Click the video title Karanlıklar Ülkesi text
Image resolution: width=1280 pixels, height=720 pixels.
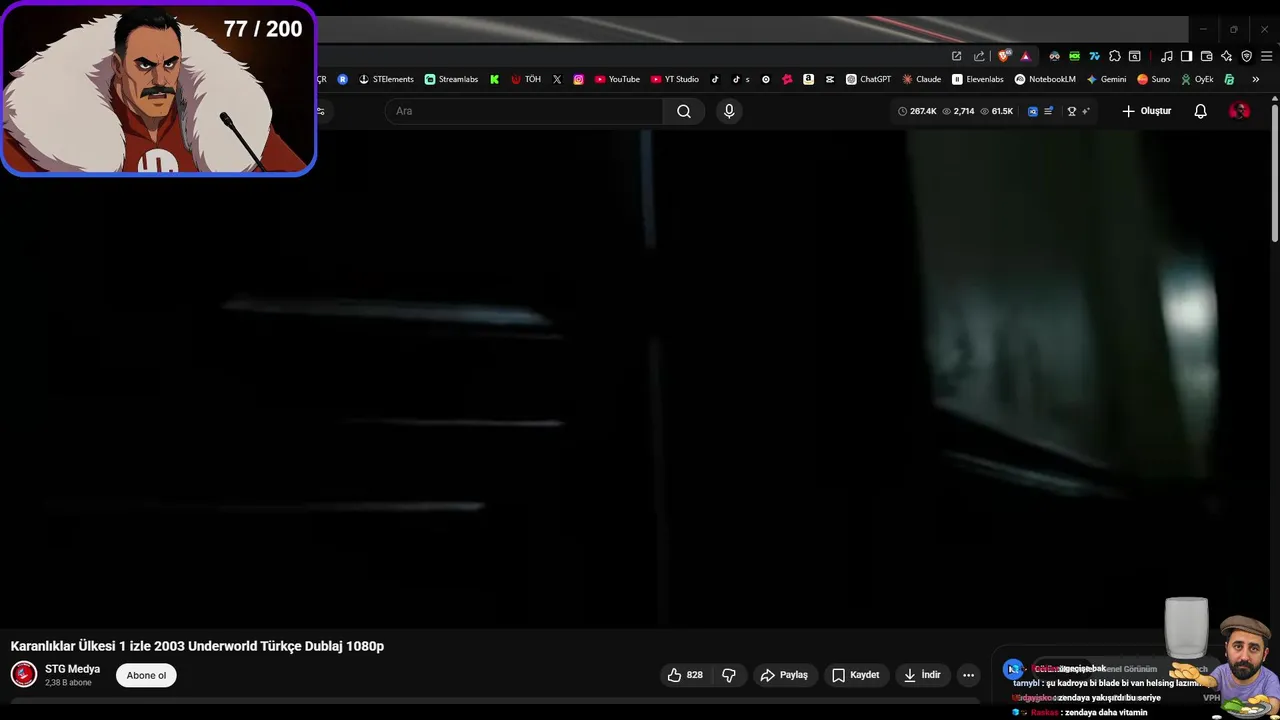197,646
